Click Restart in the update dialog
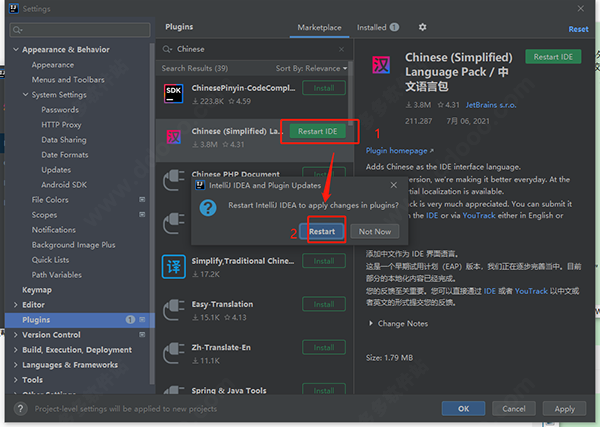This screenshot has width=600, height=427. [322, 231]
